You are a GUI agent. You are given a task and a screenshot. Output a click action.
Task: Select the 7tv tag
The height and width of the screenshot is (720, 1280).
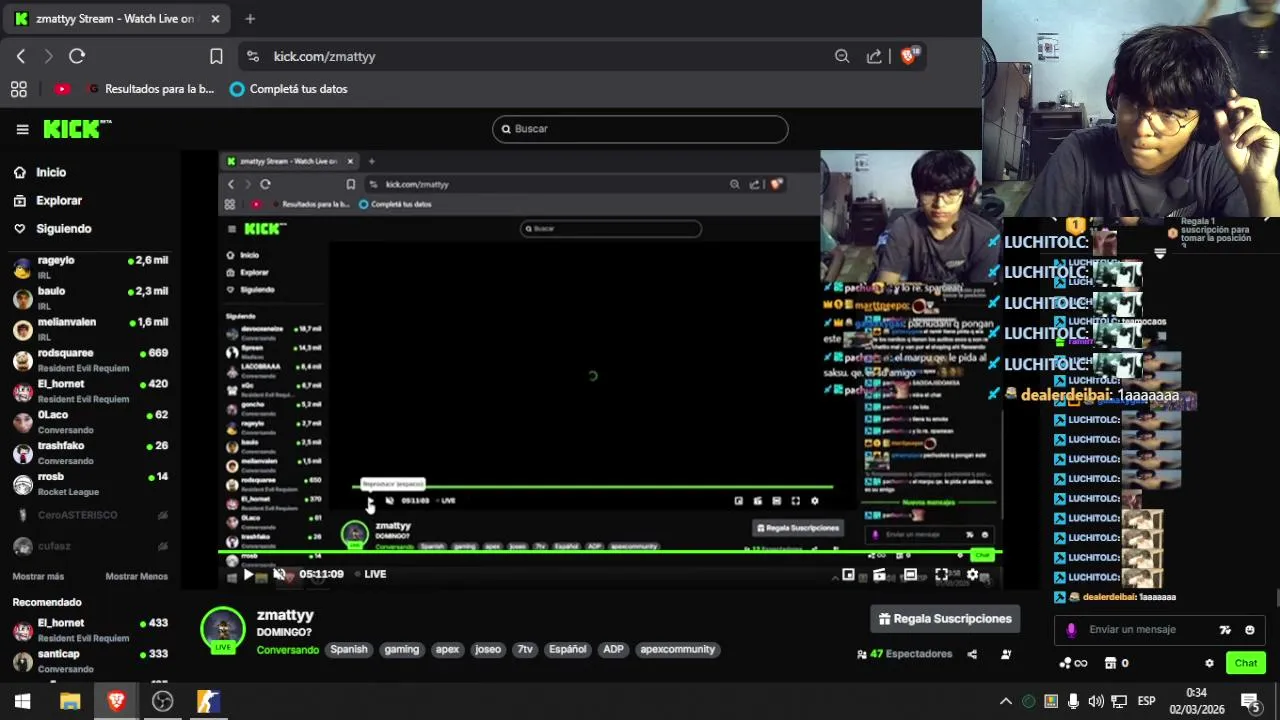(525, 650)
